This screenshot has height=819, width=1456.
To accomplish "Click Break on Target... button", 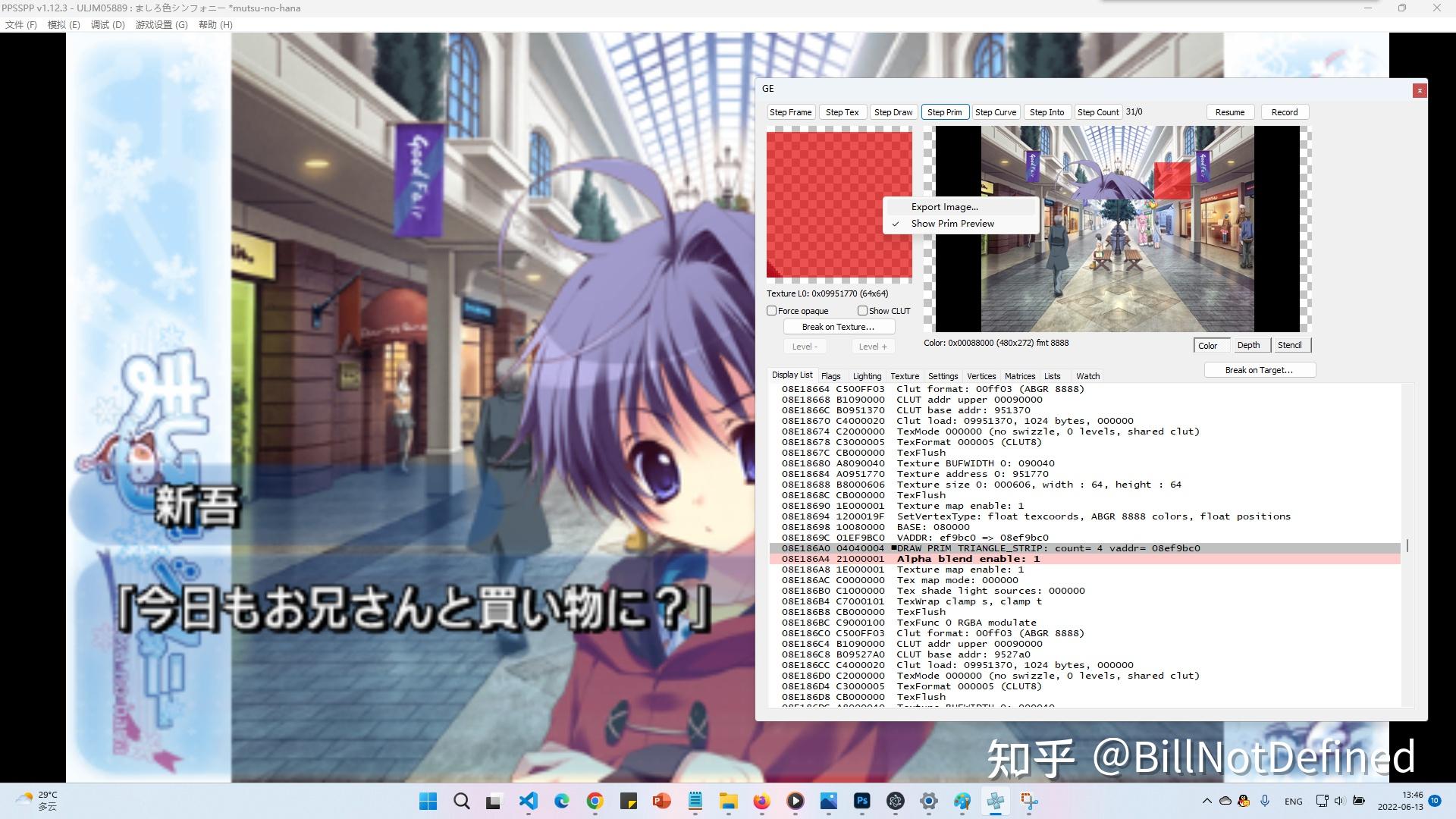I will pos(1259,370).
